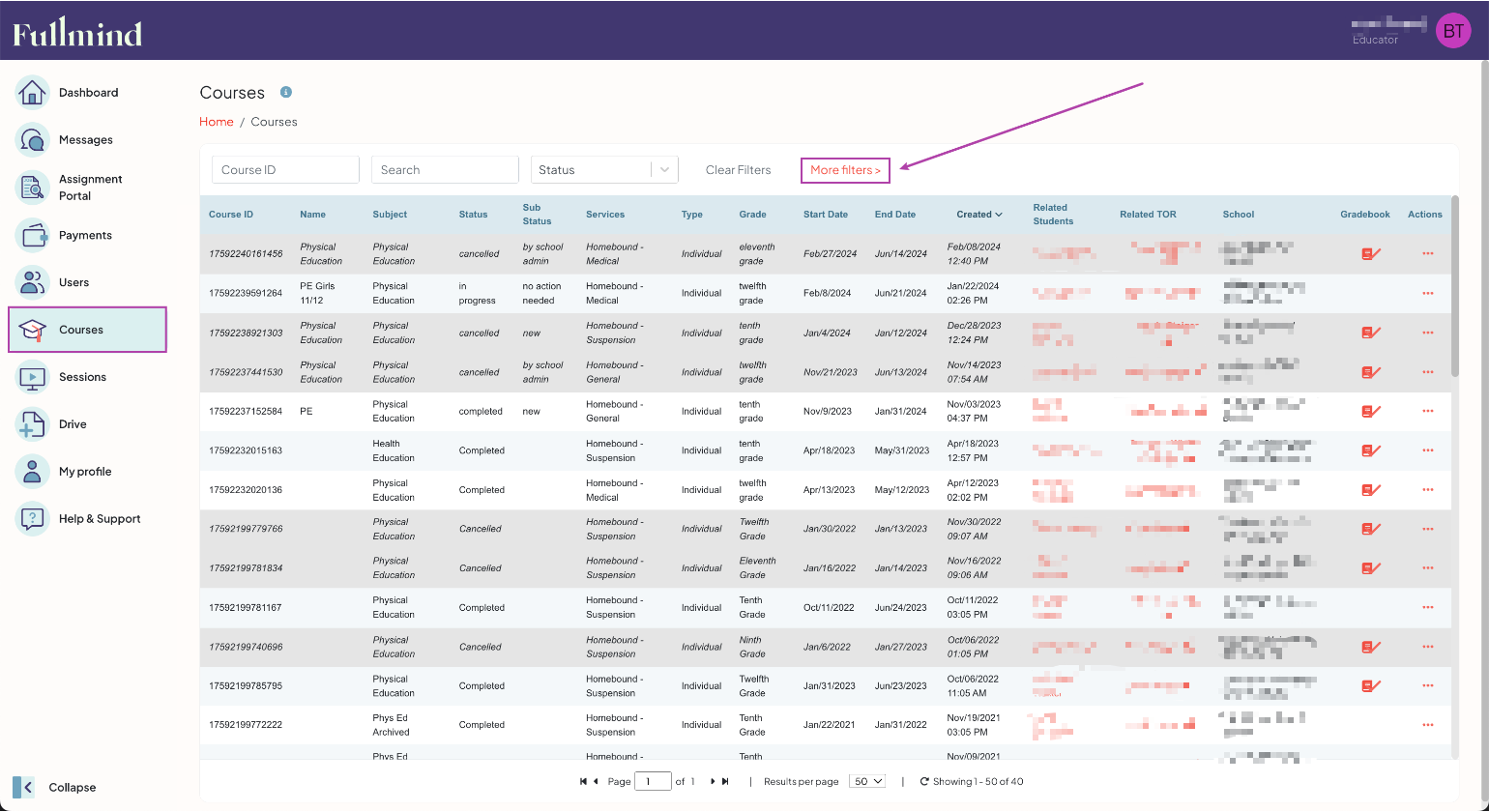Open the Assignment Portal icon
This screenshot has height=812, width=1489.
tap(32, 188)
